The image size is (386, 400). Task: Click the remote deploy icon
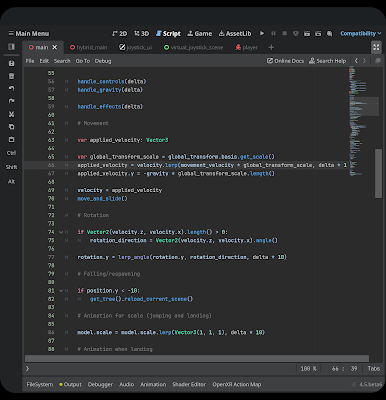(x=296, y=33)
